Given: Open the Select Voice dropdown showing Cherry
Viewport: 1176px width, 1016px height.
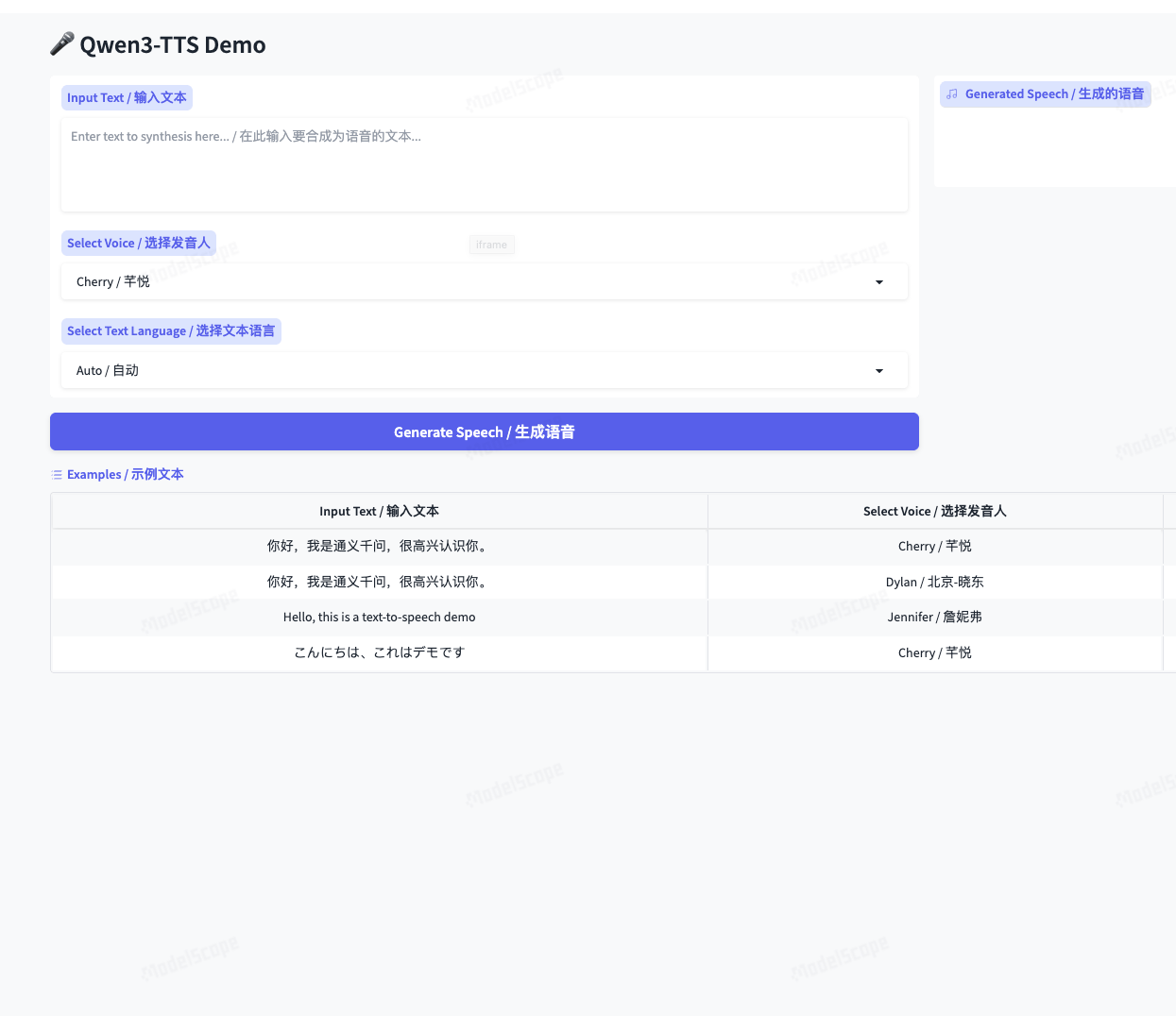Looking at the screenshot, I should click(485, 281).
